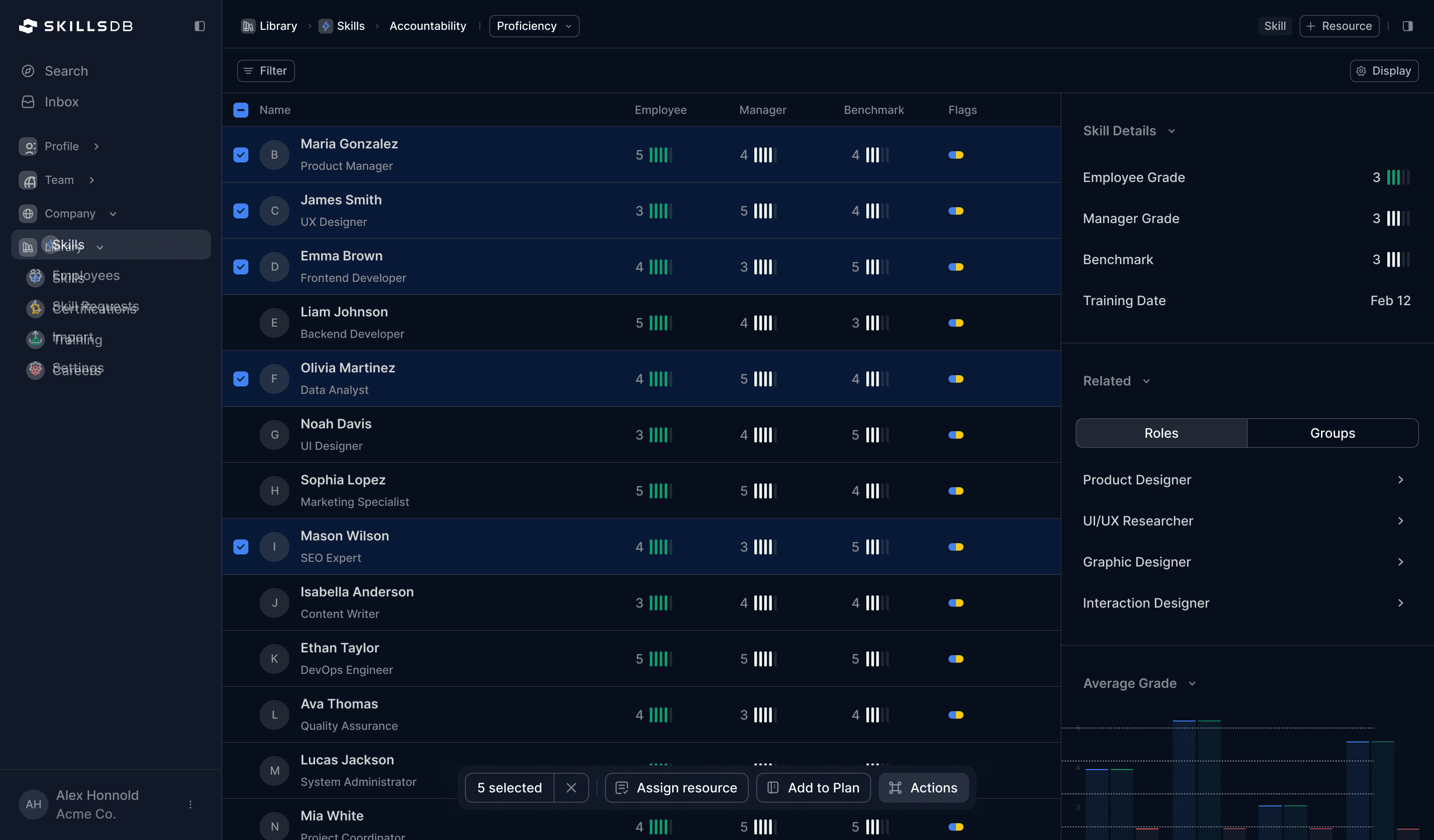Open the Proficiency dropdown
The width and height of the screenshot is (1434, 840).
[533, 26]
